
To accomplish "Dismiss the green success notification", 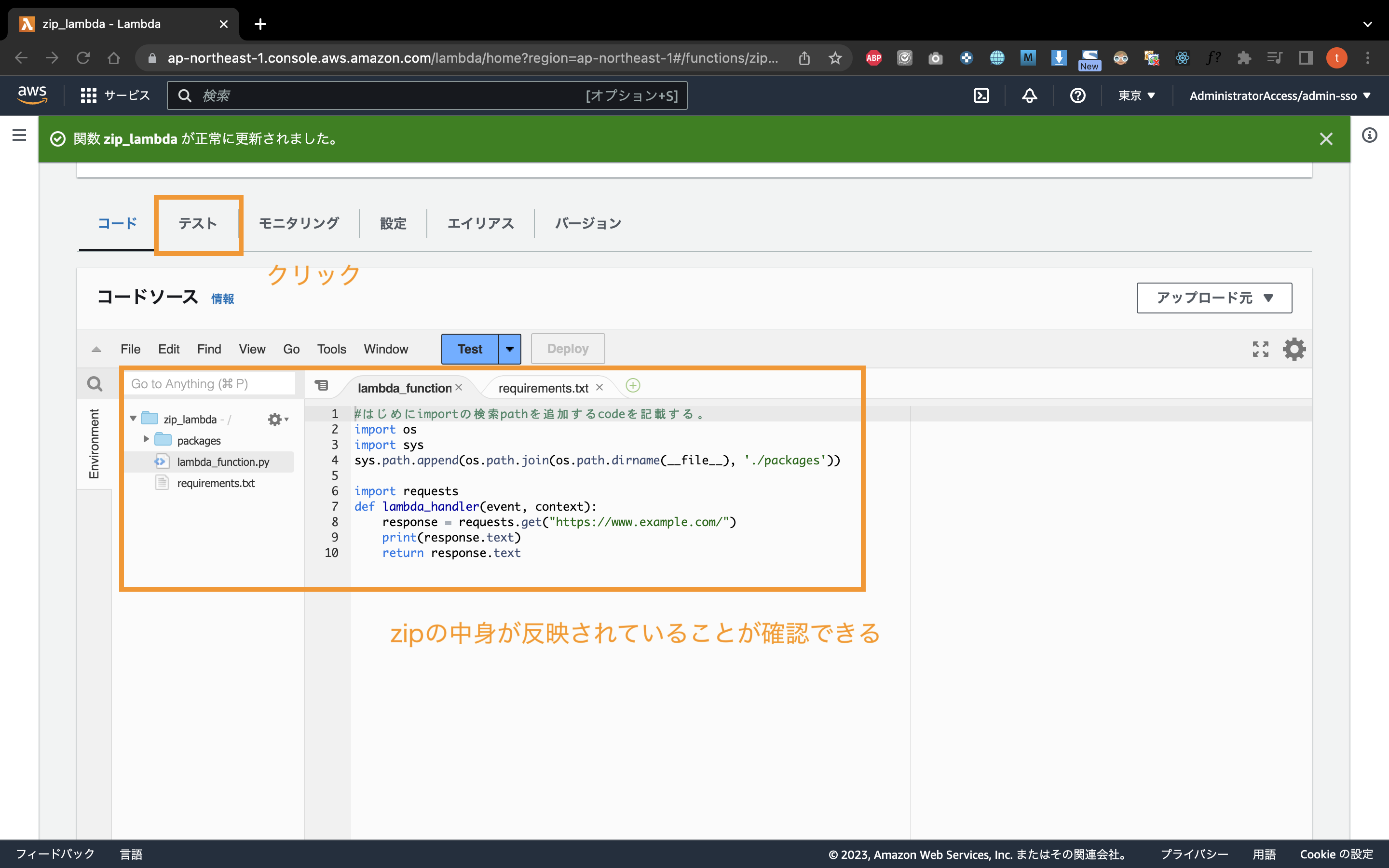I will (x=1326, y=138).
